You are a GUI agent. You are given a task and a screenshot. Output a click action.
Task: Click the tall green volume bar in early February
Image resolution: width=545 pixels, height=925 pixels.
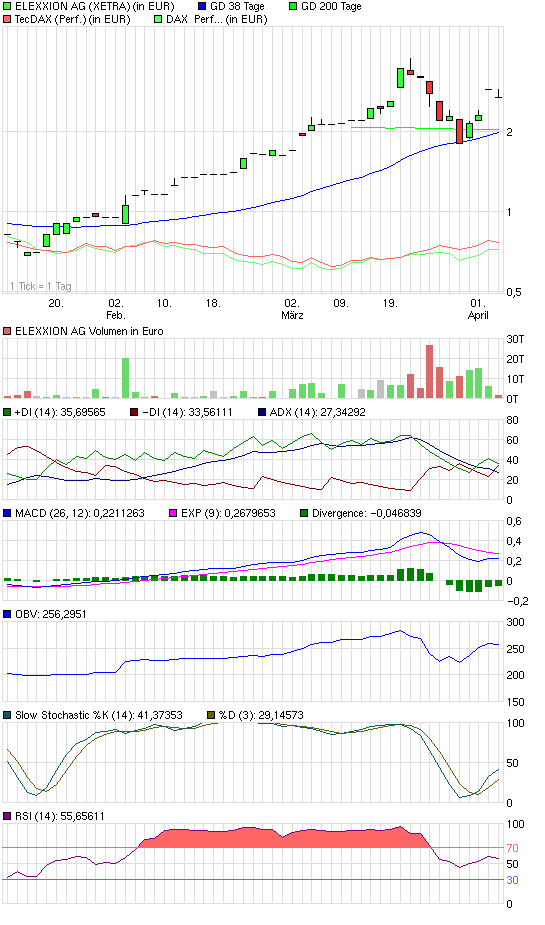click(126, 378)
